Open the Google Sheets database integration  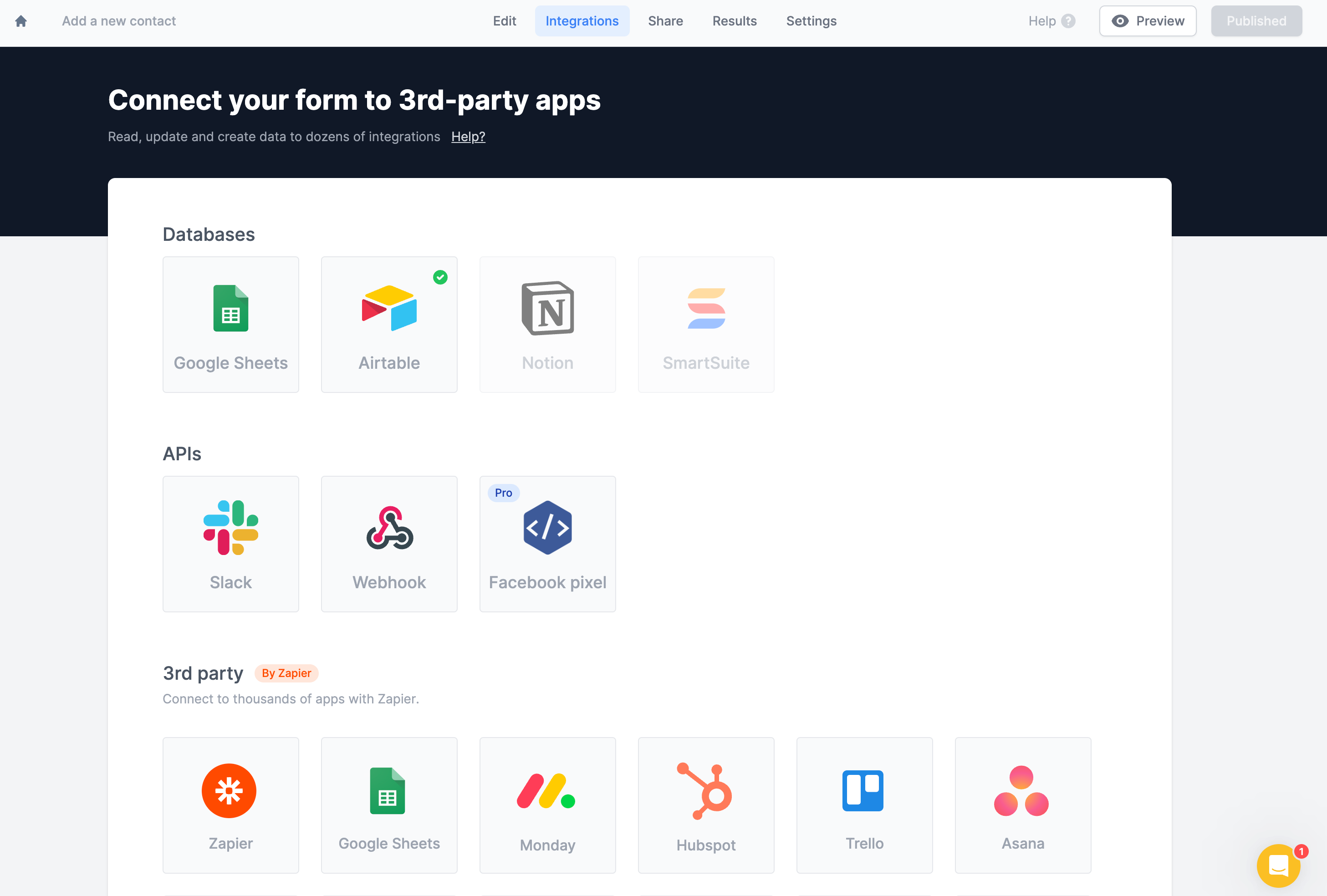point(231,324)
